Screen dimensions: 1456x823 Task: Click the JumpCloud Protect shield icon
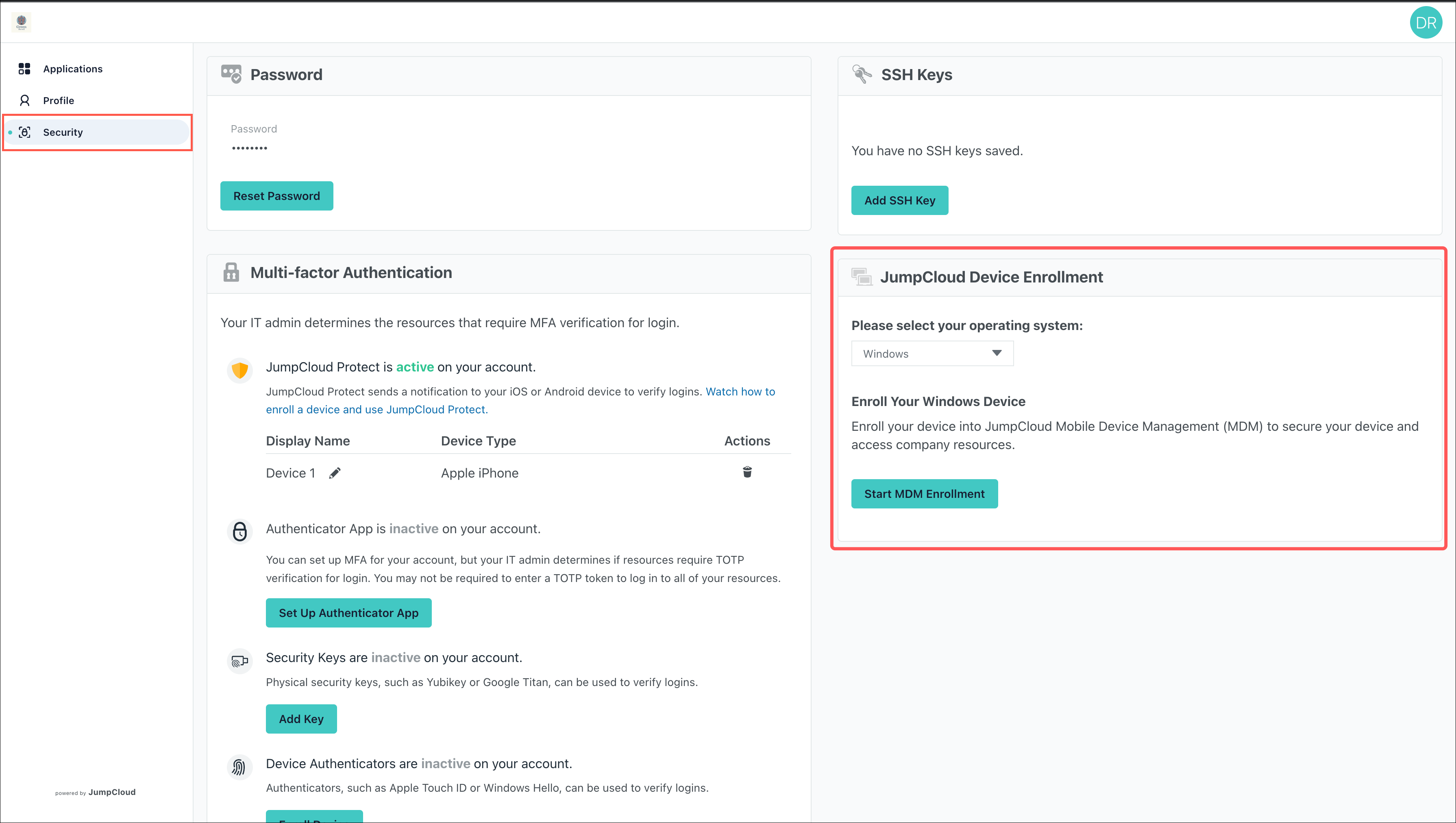tap(240, 371)
